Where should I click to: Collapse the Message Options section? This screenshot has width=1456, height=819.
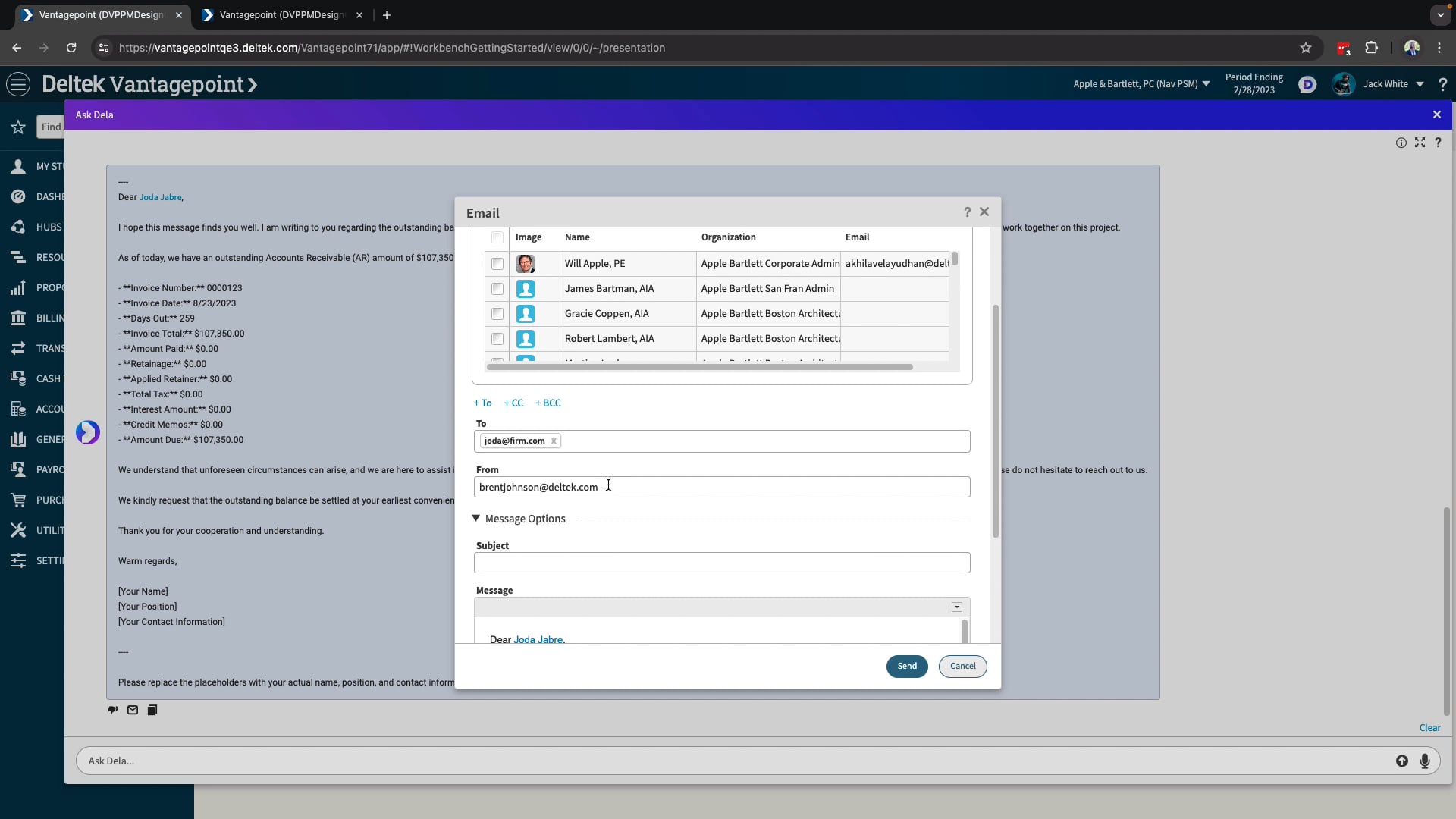tap(476, 519)
